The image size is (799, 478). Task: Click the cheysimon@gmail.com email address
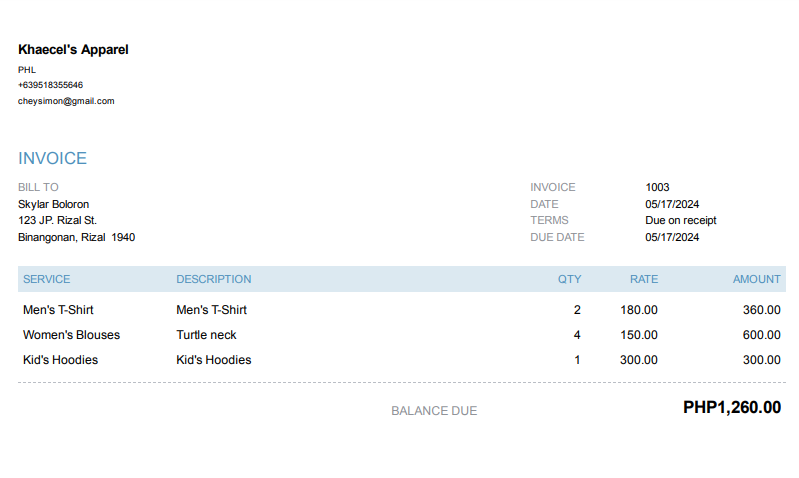[66, 101]
